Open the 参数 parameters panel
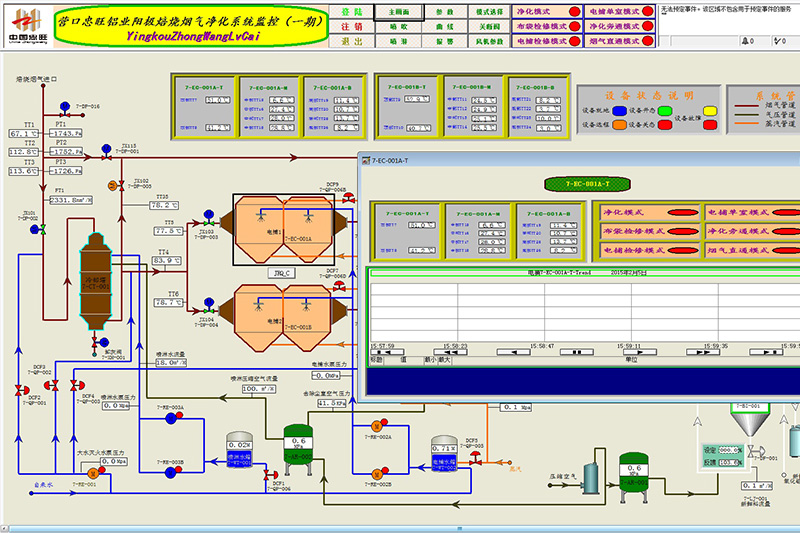The width and height of the screenshot is (800, 533). point(444,11)
